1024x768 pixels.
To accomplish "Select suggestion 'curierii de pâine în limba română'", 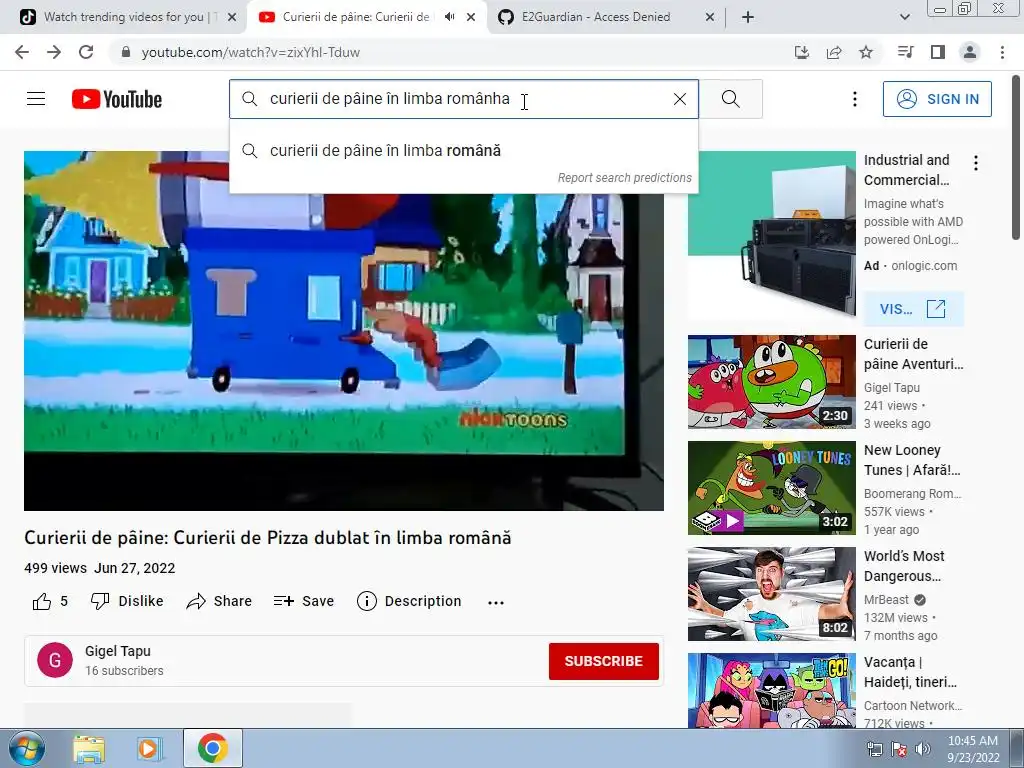I will point(464,150).
